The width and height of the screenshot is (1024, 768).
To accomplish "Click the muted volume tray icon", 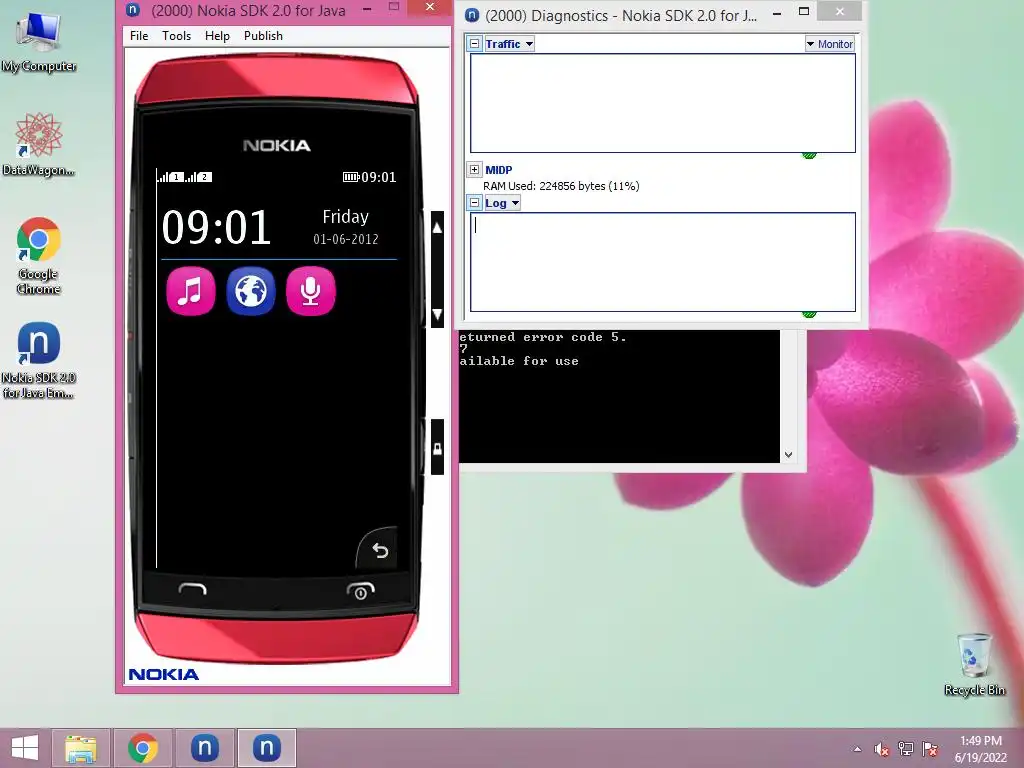I will click(881, 750).
